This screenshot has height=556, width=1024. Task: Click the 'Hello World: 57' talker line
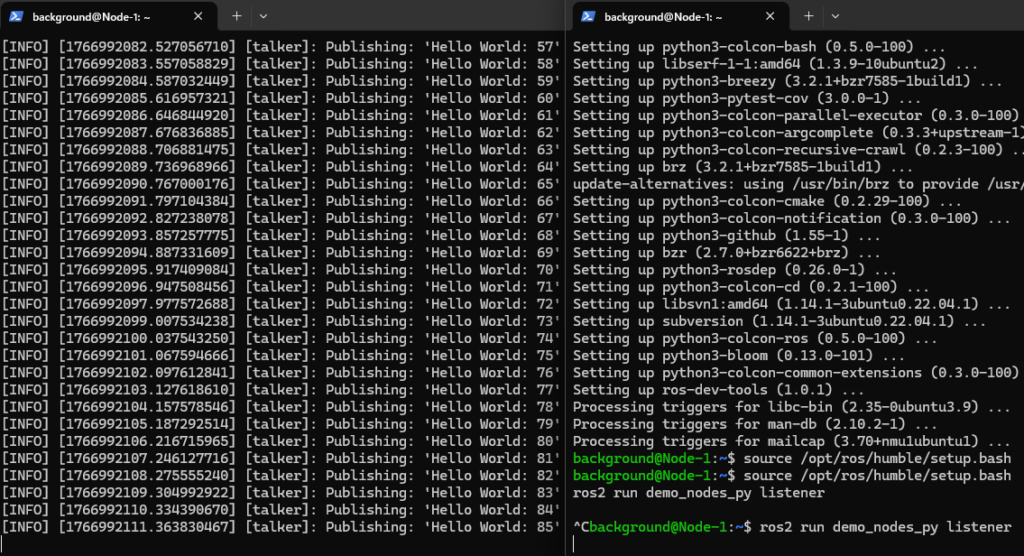[282, 47]
